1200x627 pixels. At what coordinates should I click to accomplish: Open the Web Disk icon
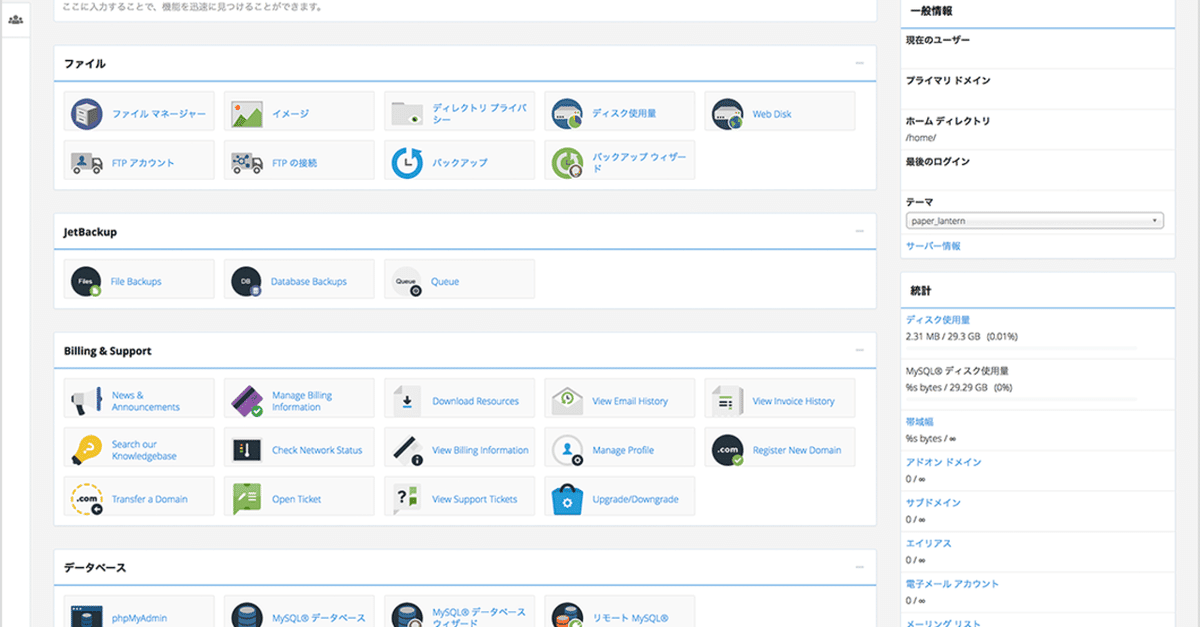tap(727, 113)
